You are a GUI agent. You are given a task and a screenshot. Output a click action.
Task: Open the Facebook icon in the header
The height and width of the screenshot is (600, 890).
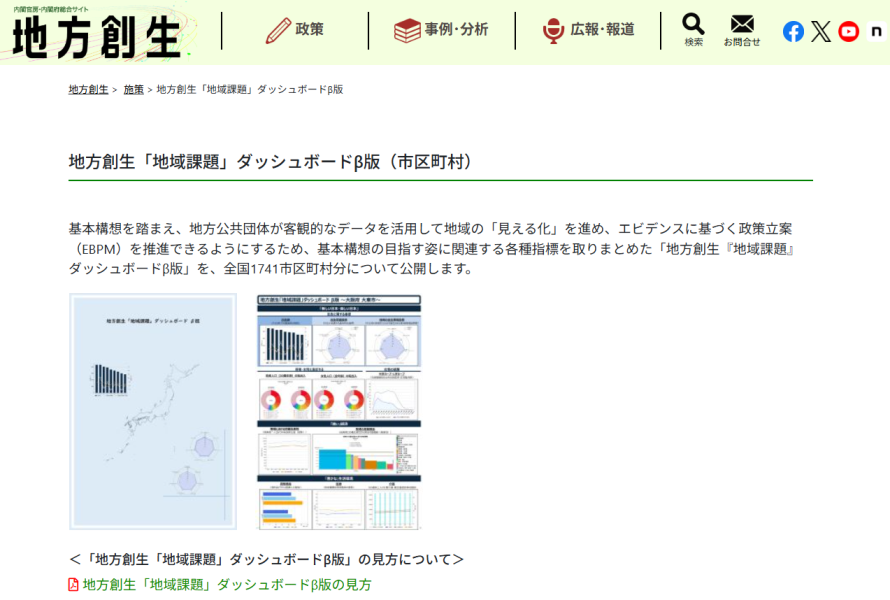793,31
